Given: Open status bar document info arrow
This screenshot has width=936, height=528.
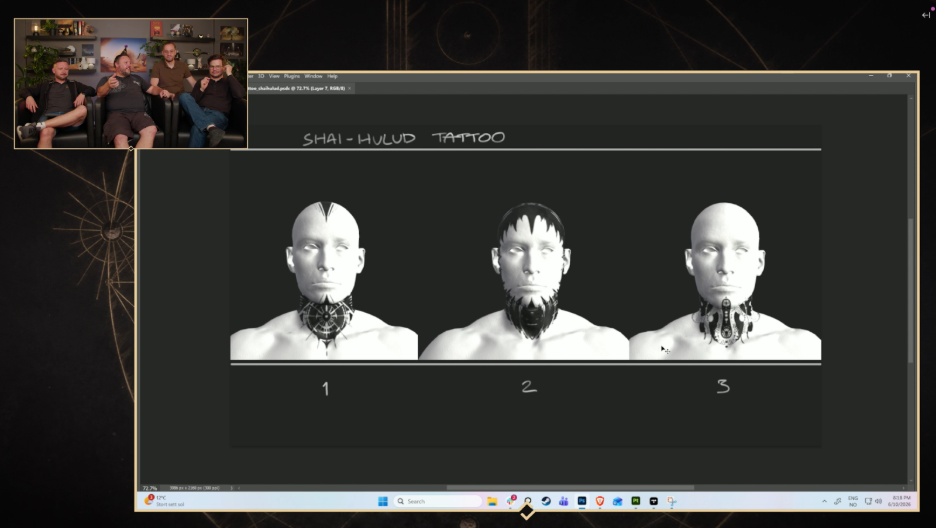Looking at the screenshot, I should click(x=232, y=488).
